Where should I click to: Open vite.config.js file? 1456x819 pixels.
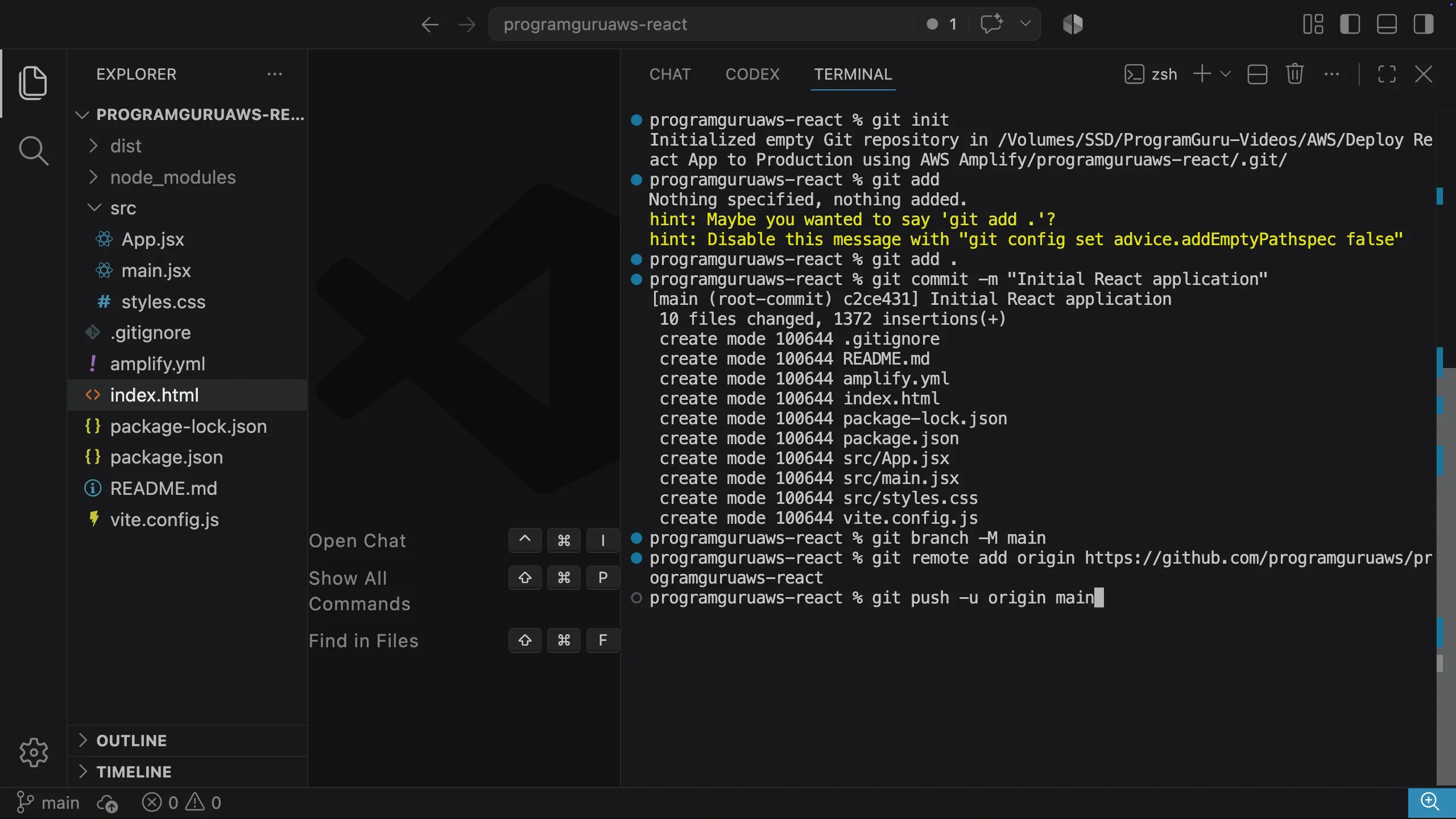pos(188,520)
